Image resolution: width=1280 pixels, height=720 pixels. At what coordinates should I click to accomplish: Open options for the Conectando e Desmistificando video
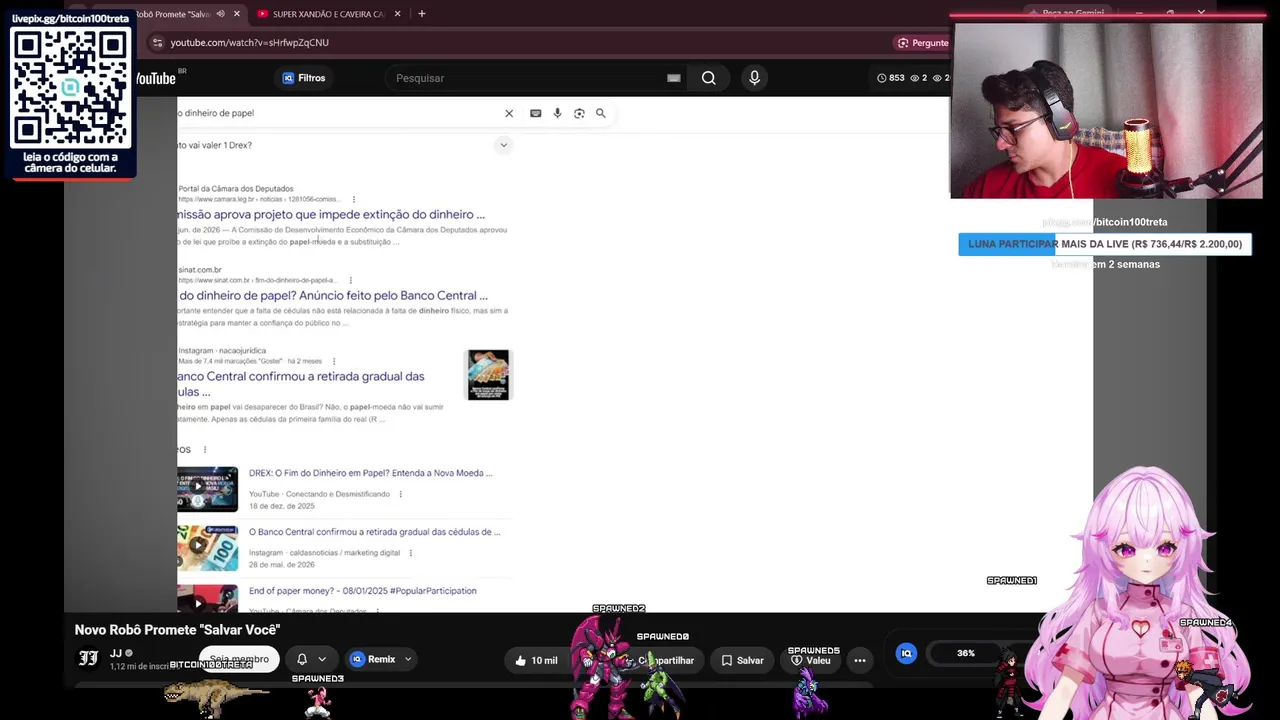401,494
